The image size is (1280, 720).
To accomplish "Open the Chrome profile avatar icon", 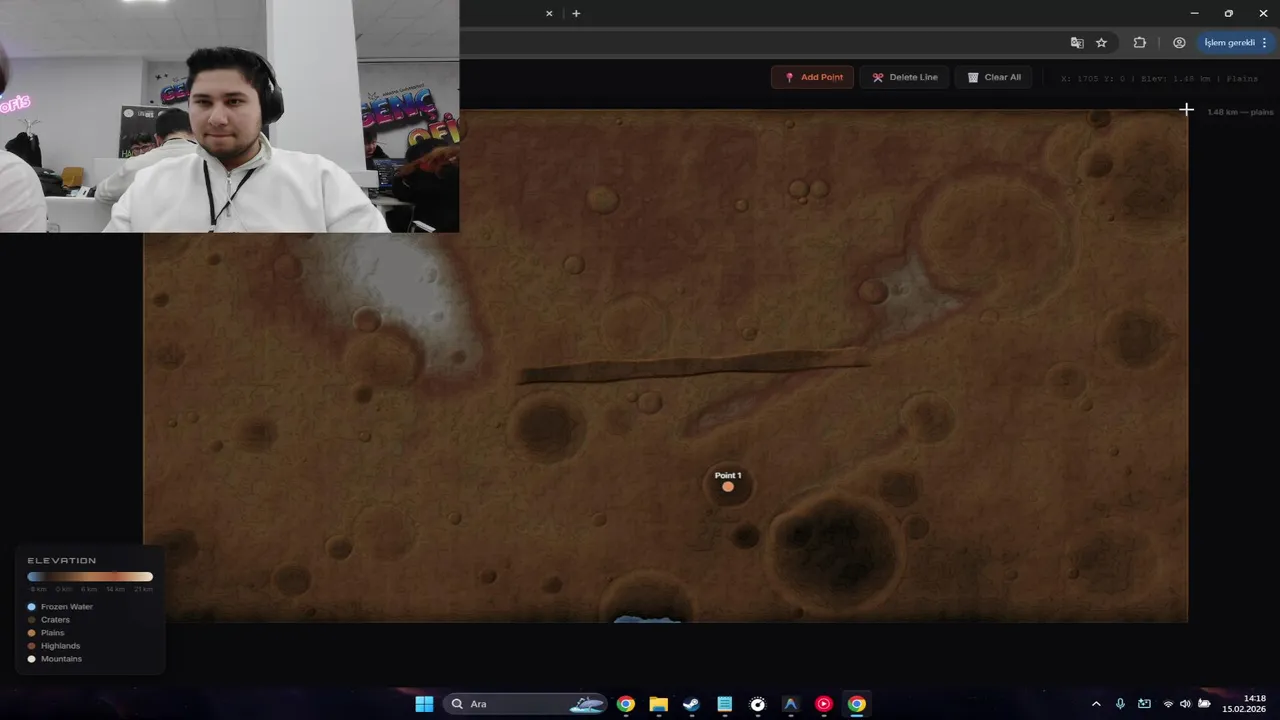I will [1179, 43].
